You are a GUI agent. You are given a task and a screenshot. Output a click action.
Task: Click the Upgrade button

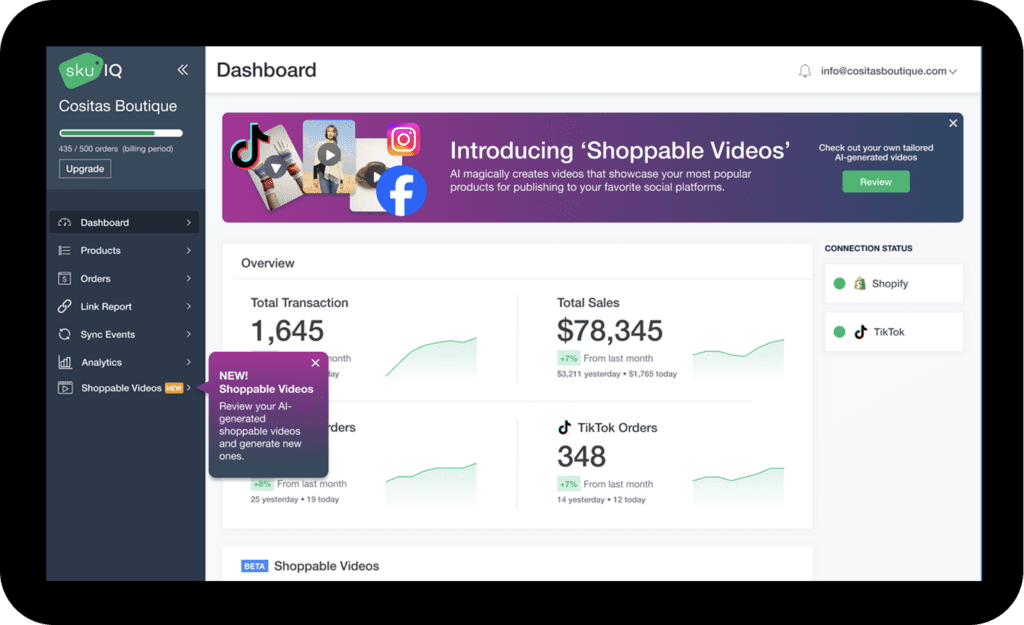pos(85,169)
